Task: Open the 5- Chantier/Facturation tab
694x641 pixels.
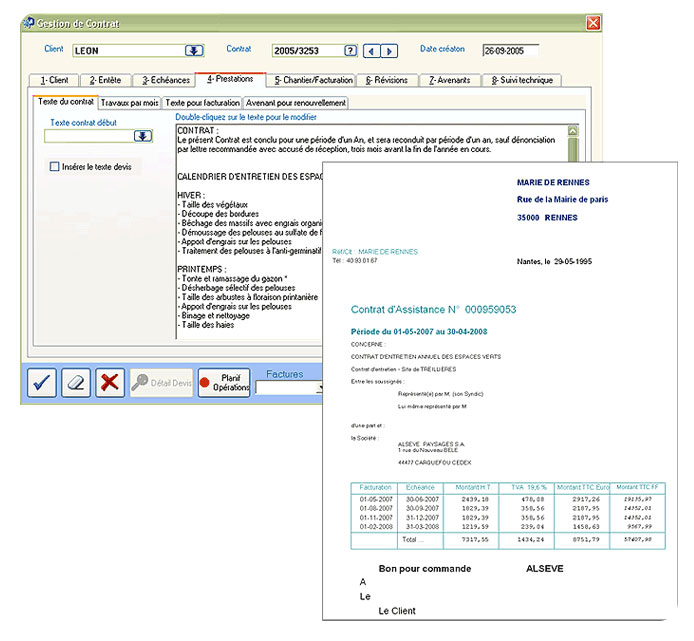Action: click(x=312, y=80)
